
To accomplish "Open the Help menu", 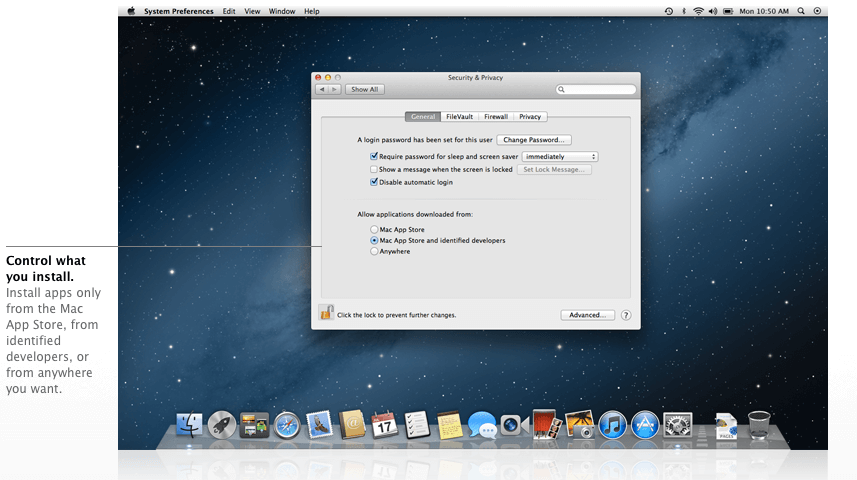I will [x=312, y=11].
